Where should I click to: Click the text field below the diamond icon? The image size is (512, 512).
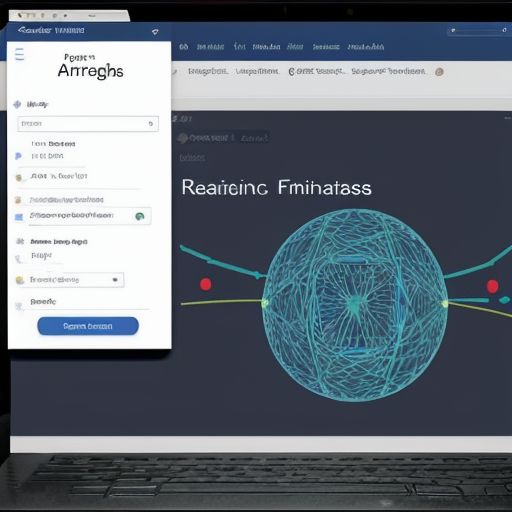click(x=88, y=124)
